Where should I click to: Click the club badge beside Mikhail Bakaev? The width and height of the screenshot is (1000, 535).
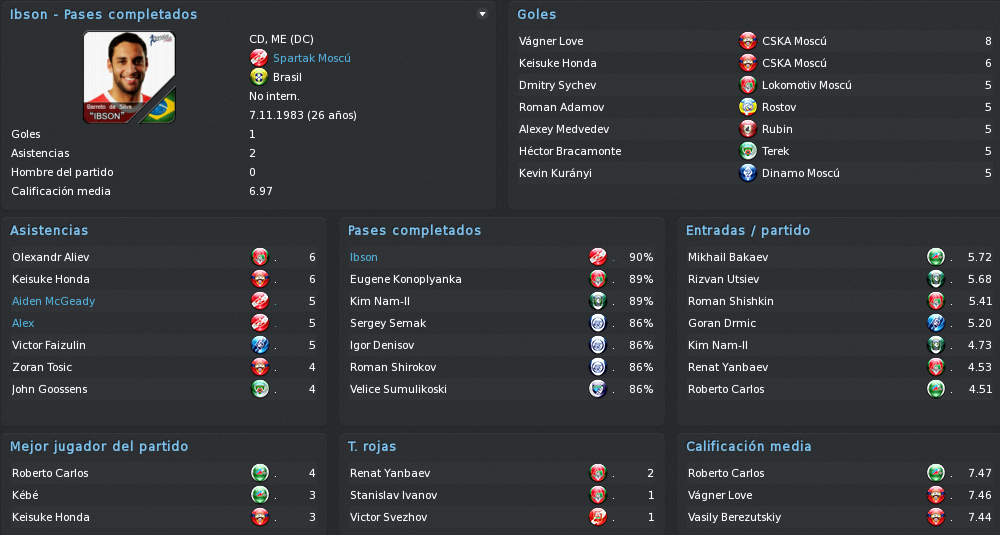(x=936, y=257)
